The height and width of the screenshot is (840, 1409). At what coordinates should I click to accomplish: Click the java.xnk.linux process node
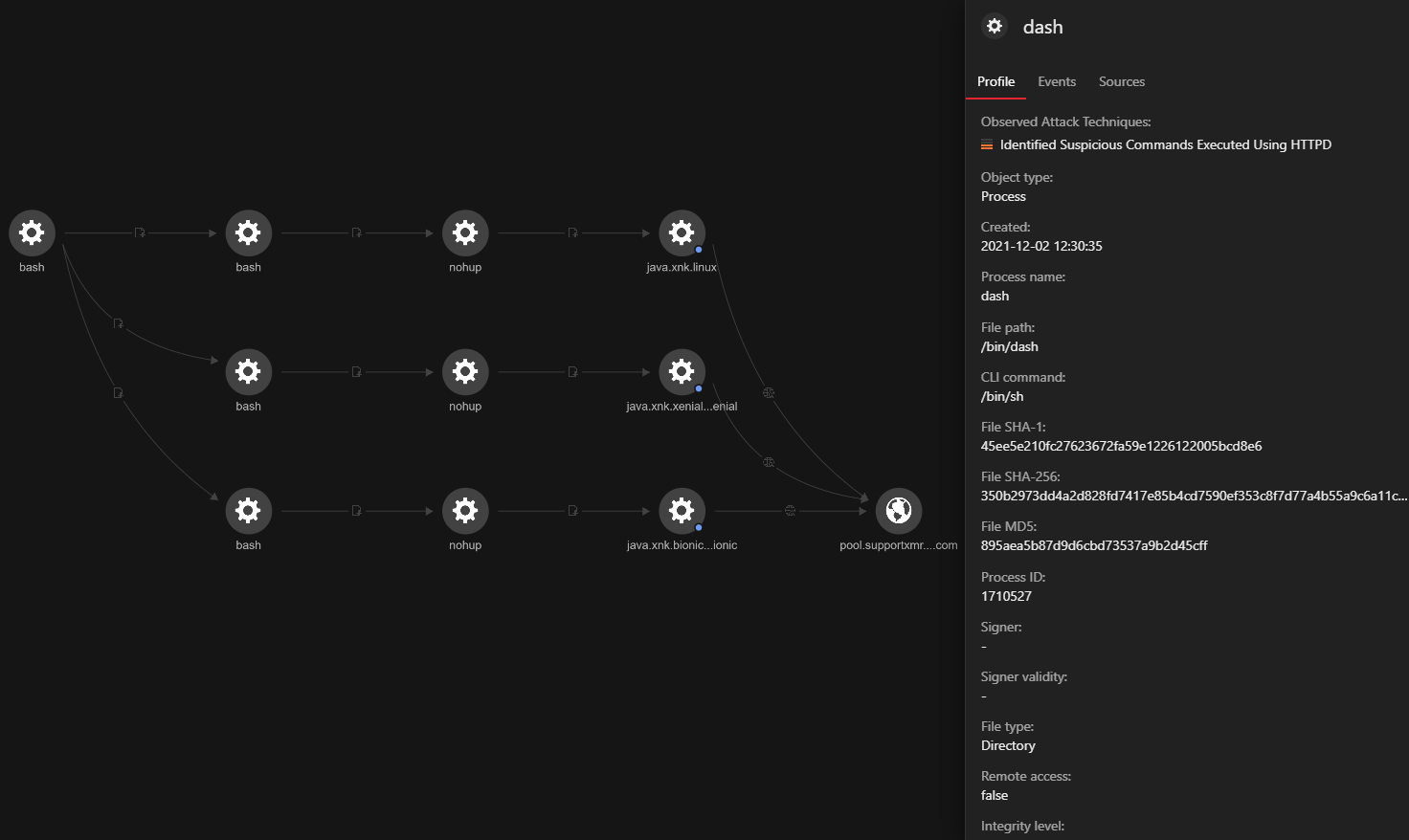pyautogui.click(x=682, y=232)
